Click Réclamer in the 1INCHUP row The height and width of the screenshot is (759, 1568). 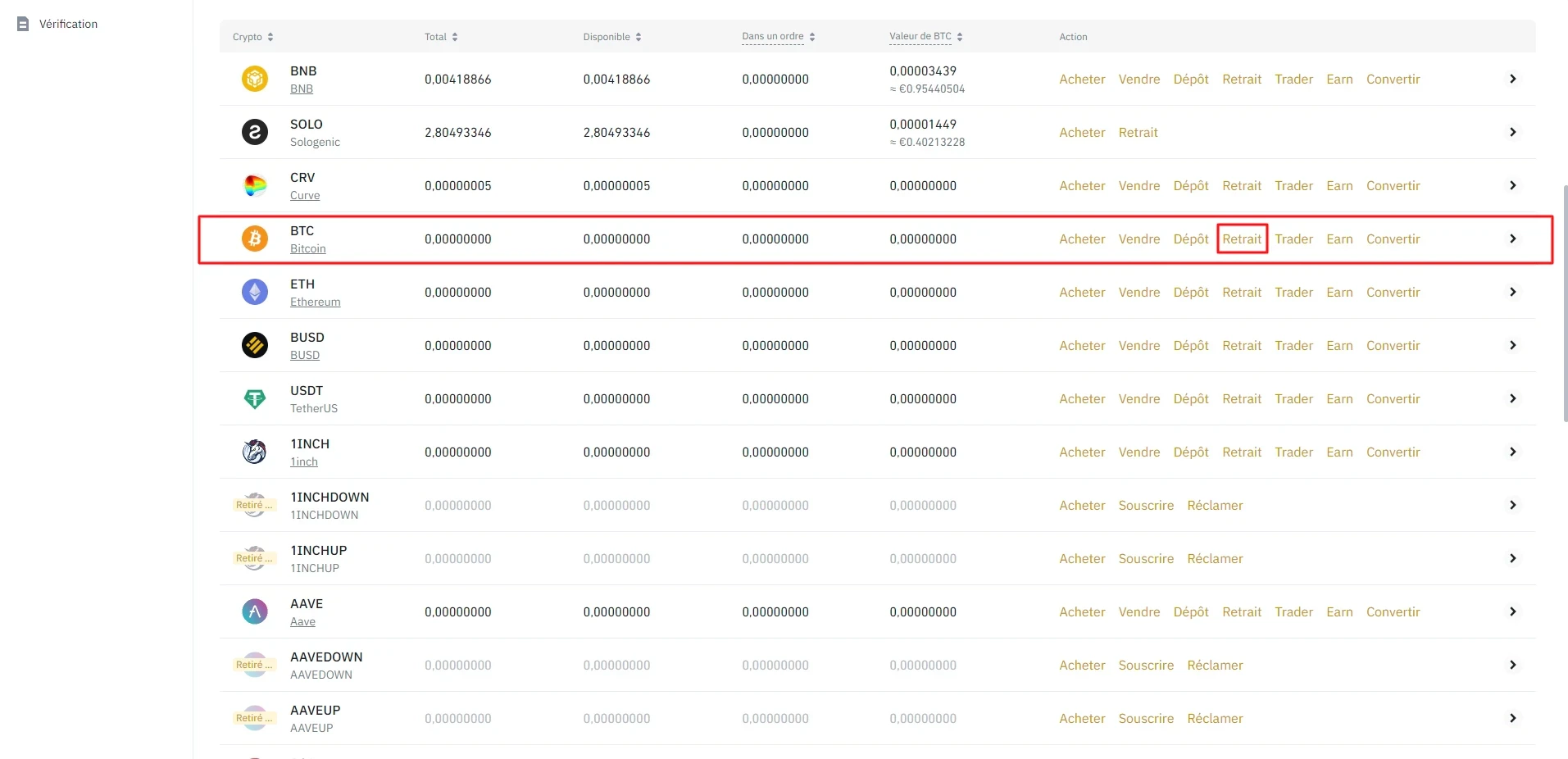pos(1215,558)
